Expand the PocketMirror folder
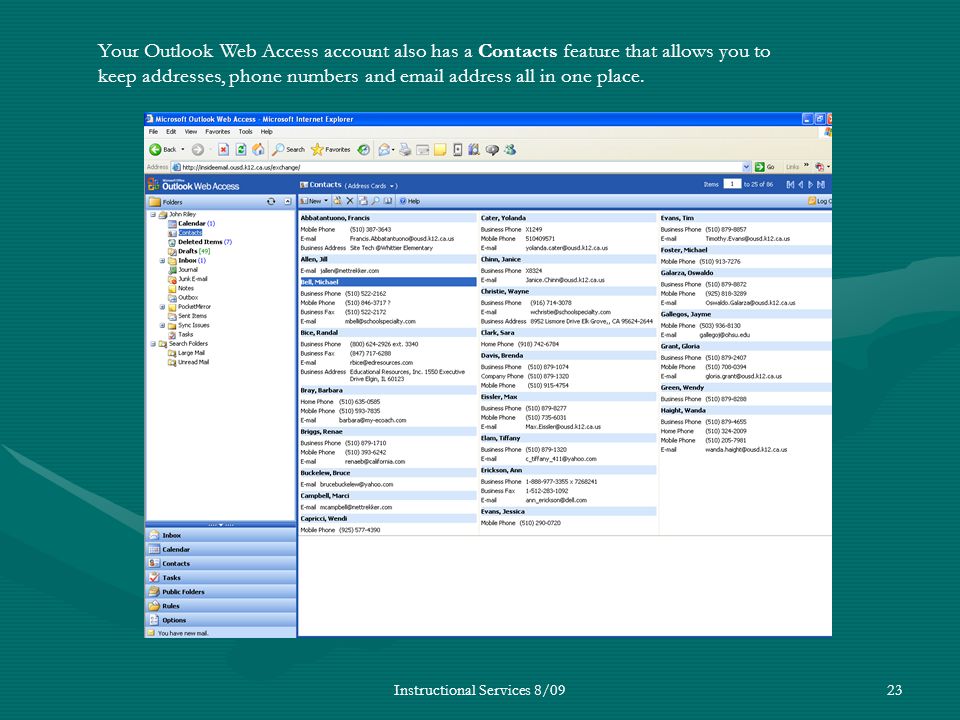The image size is (960, 720). point(162,307)
